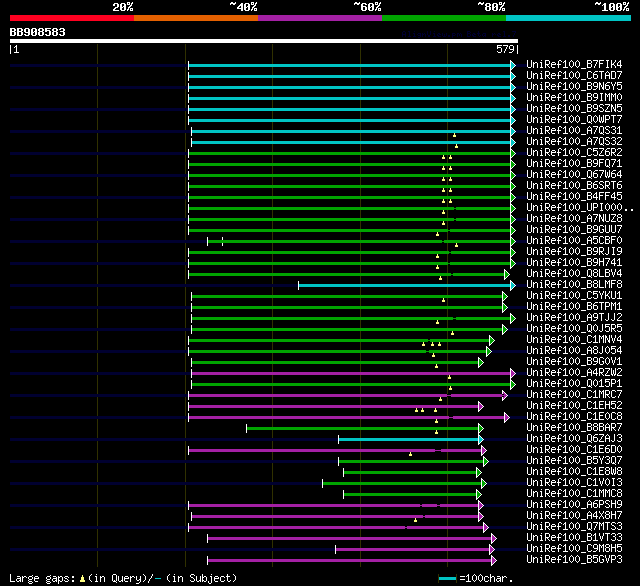The height and width of the screenshot is (586, 640).
Task: Click the arrowhead ending the B9G0V1 alignment
Action: pyautogui.click(x=481, y=362)
